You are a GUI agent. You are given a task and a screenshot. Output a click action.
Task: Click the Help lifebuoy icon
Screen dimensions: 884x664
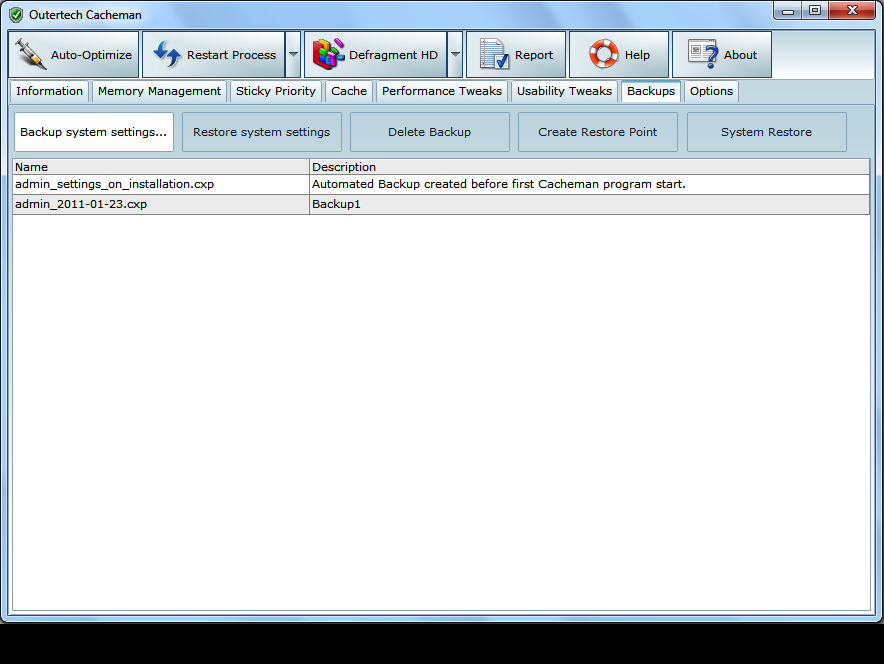(603, 54)
